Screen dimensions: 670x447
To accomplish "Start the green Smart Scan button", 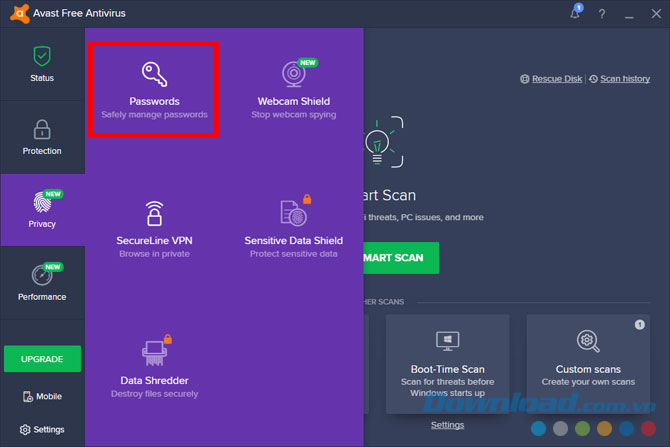I will click(401, 258).
